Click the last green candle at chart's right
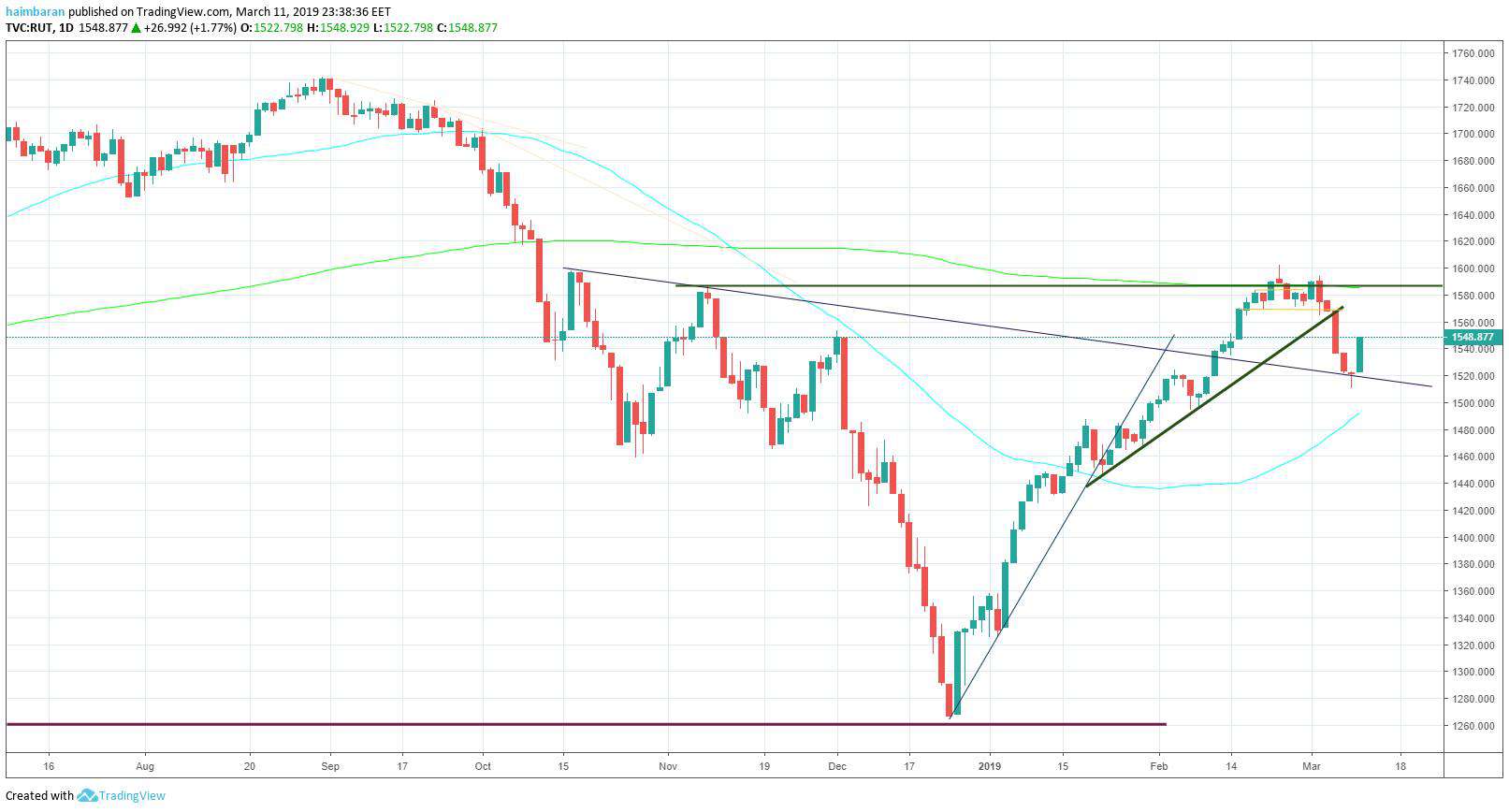Viewport: 1509px width, 812px height. click(x=1359, y=355)
